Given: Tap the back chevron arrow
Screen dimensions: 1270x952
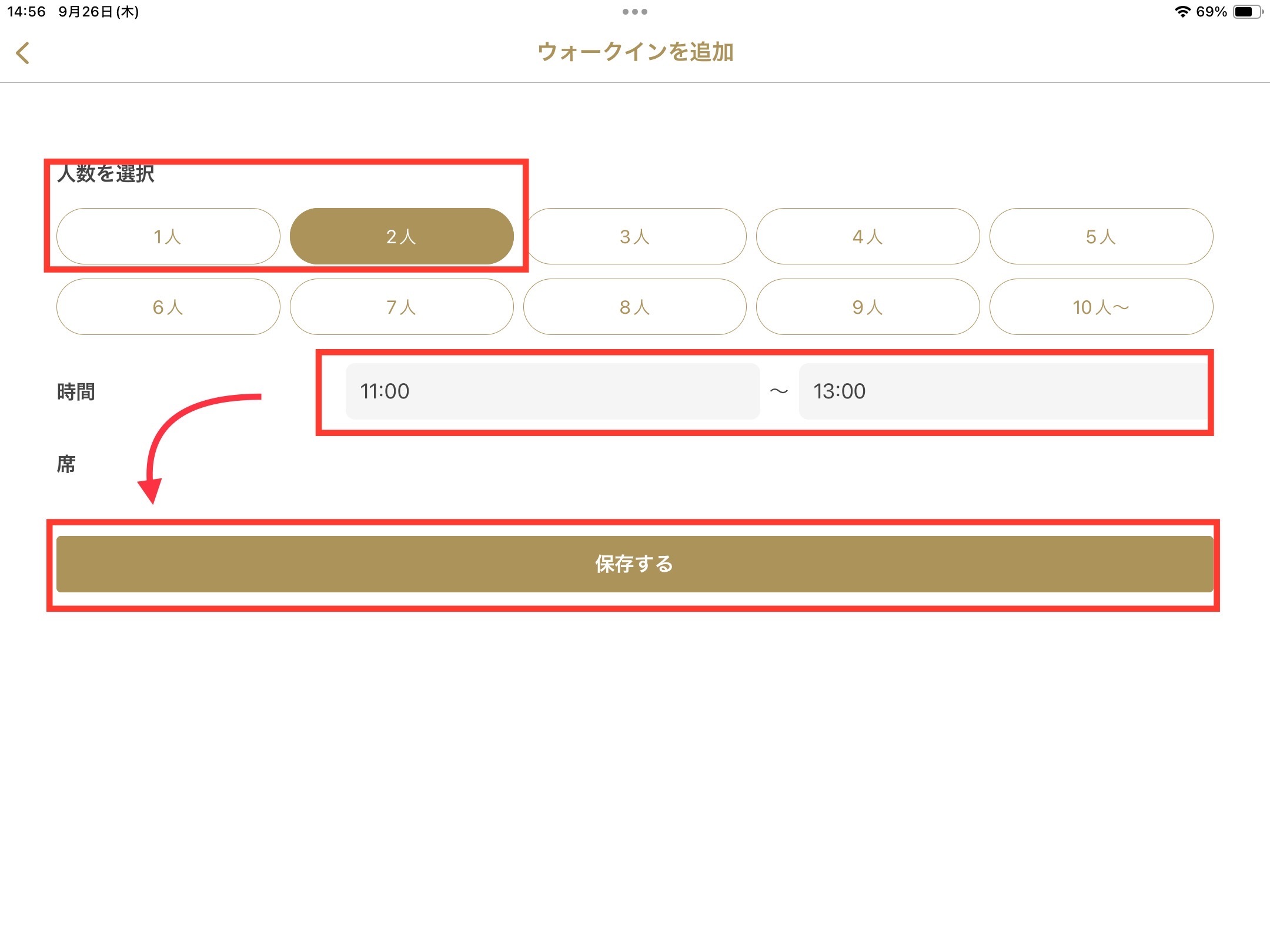Looking at the screenshot, I should click(x=23, y=53).
